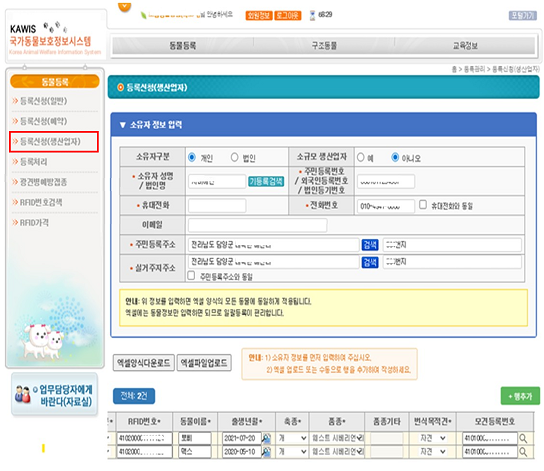Open 교육정보 top navigation menu
This screenshot has width=544, height=471.
click(x=465, y=45)
